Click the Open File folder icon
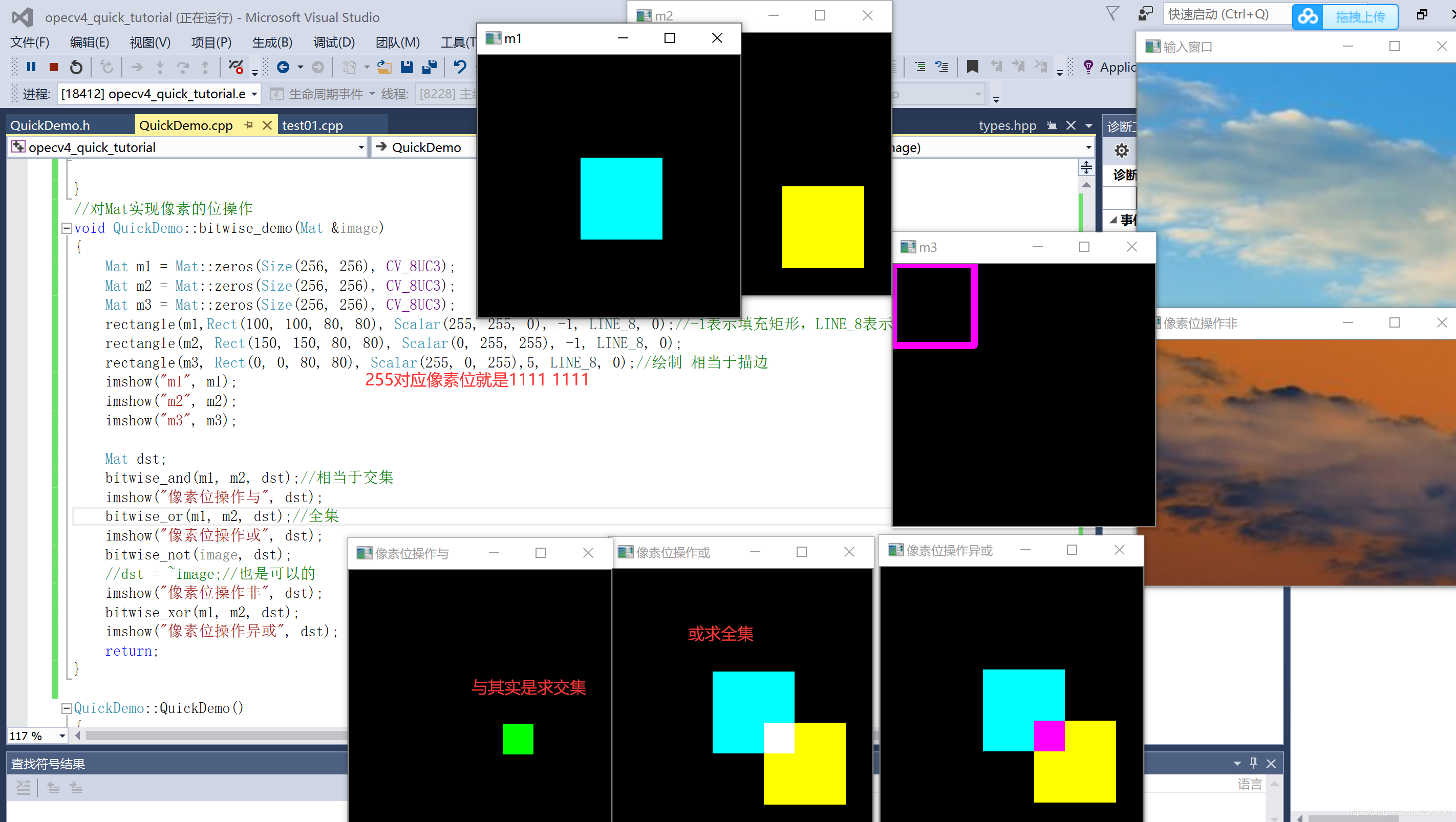The width and height of the screenshot is (1456, 822). (x=384, y=67)
